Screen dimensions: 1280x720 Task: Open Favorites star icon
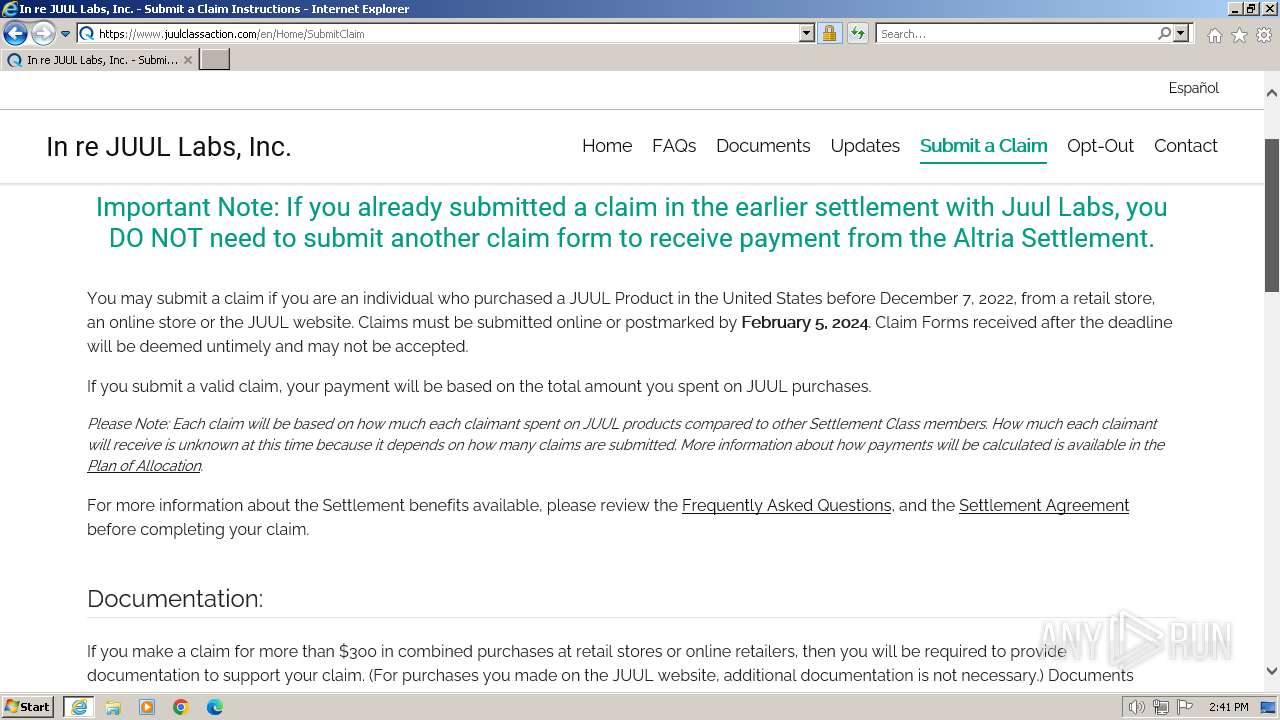tap(1239, 35)
